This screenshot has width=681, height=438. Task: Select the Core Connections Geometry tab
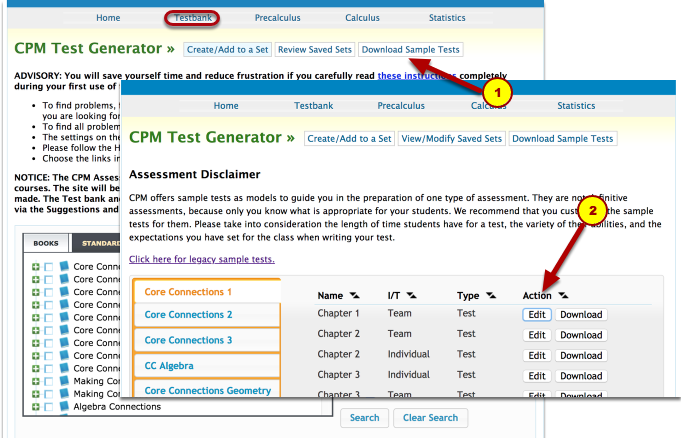click(x=207, y=389)
